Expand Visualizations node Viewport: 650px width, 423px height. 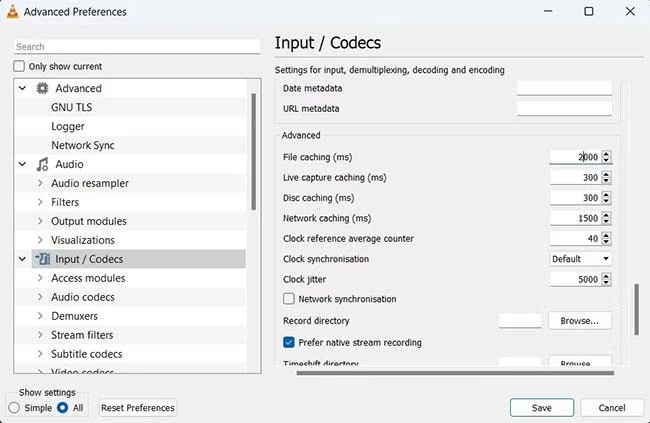coord(40,240)
